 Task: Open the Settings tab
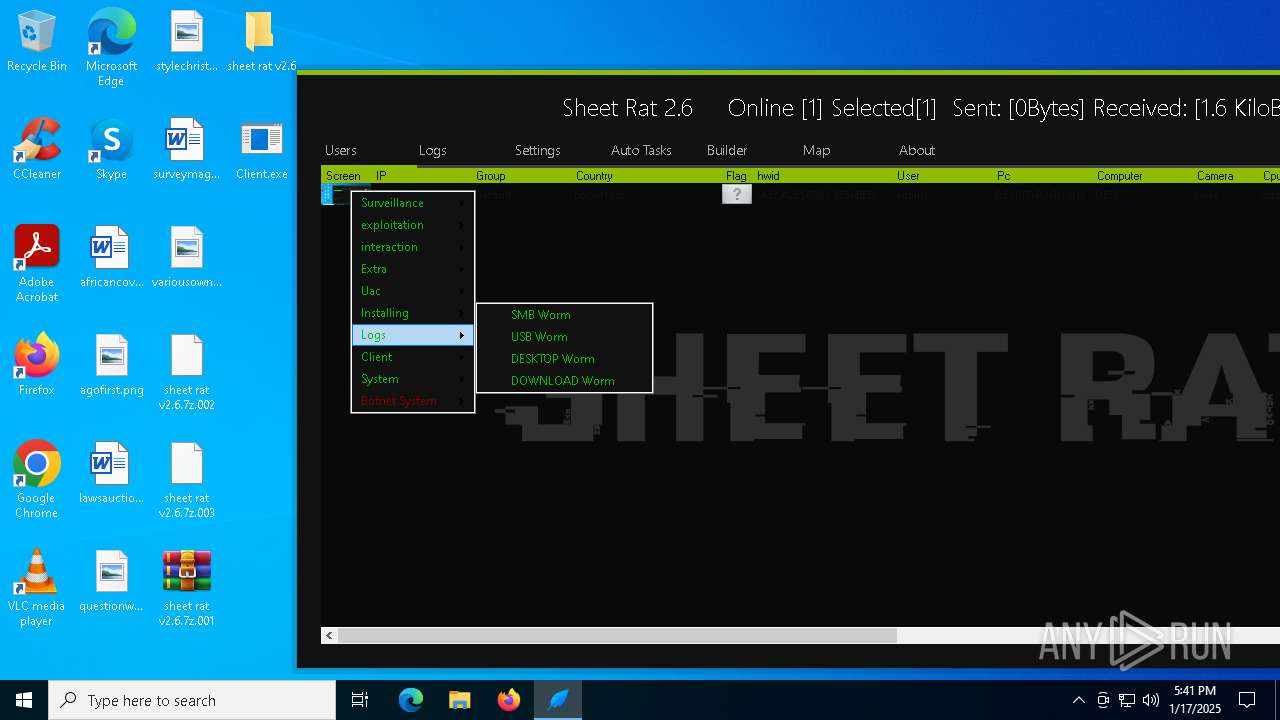tap(538, 150)
